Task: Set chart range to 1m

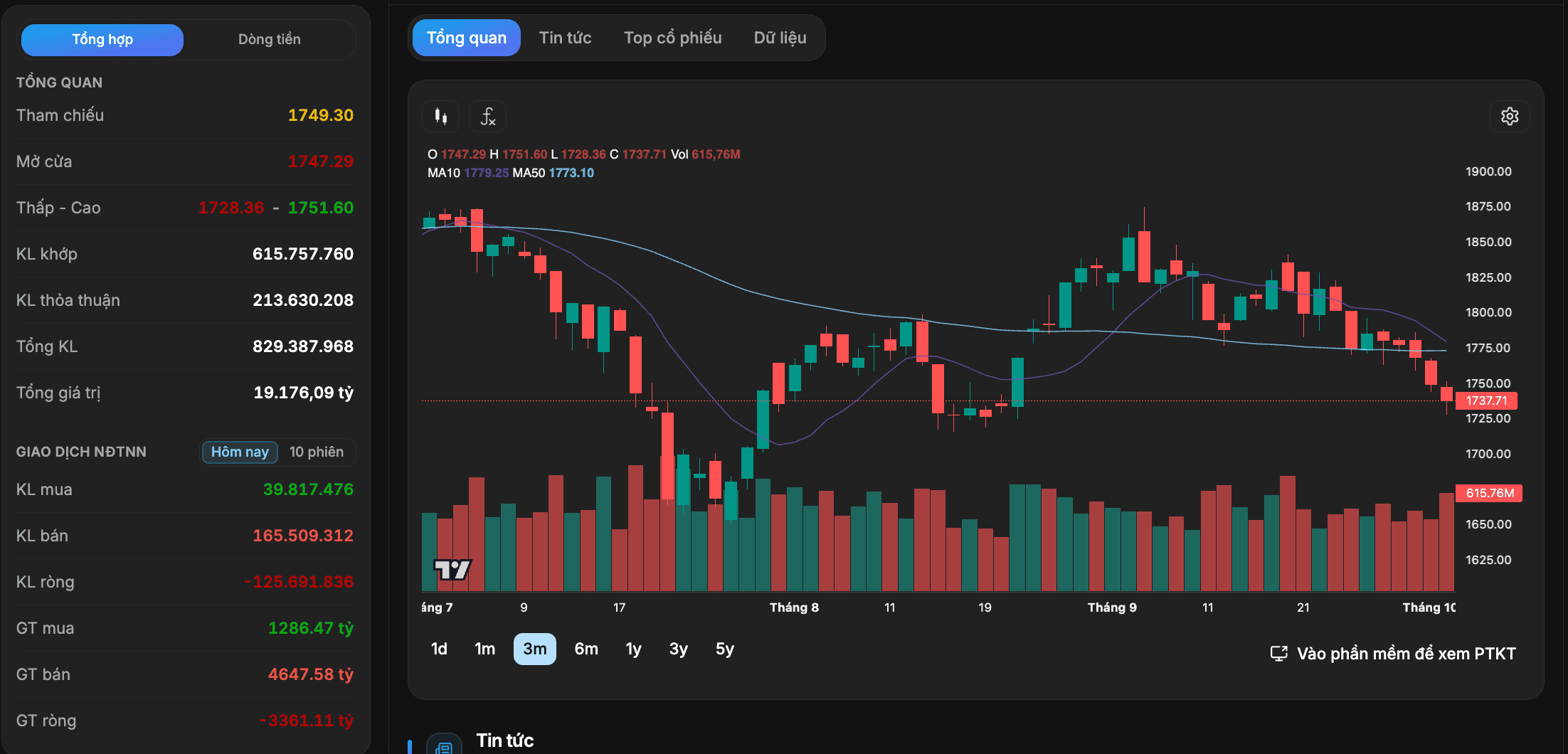Action: pos(485,649)
